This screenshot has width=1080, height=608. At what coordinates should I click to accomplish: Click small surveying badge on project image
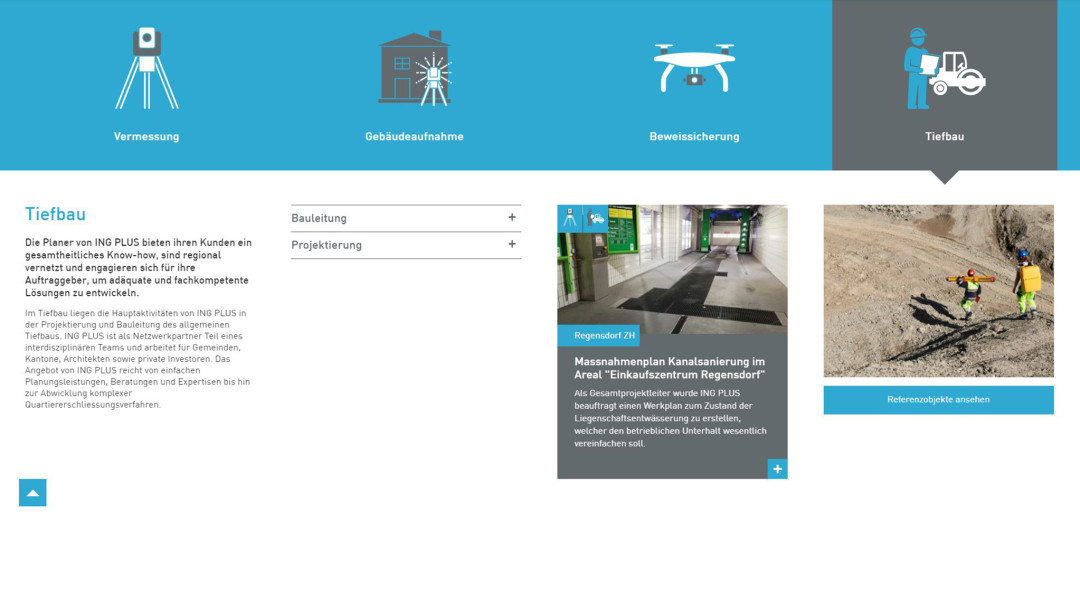point(570,218)
